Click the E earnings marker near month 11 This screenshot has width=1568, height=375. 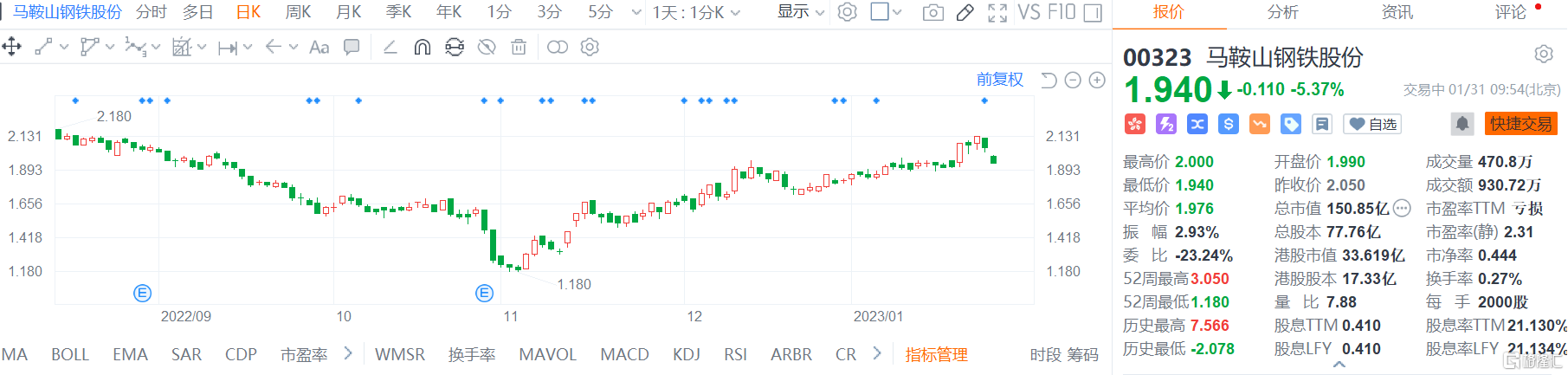click(x=485, y=294)
